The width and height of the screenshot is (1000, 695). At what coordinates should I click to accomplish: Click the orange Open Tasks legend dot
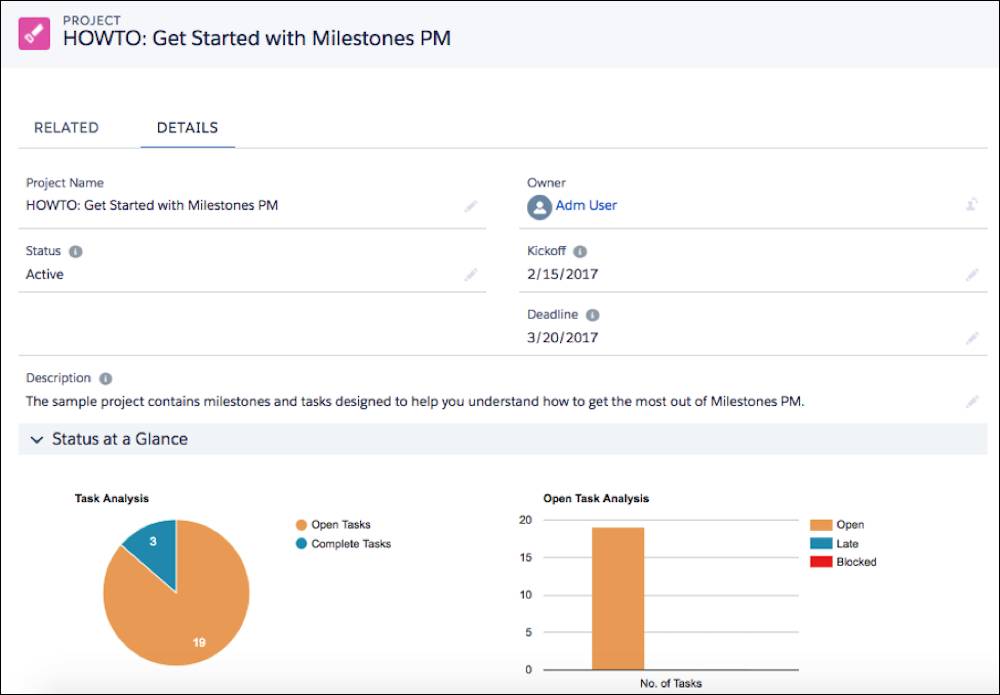(301, 525)
